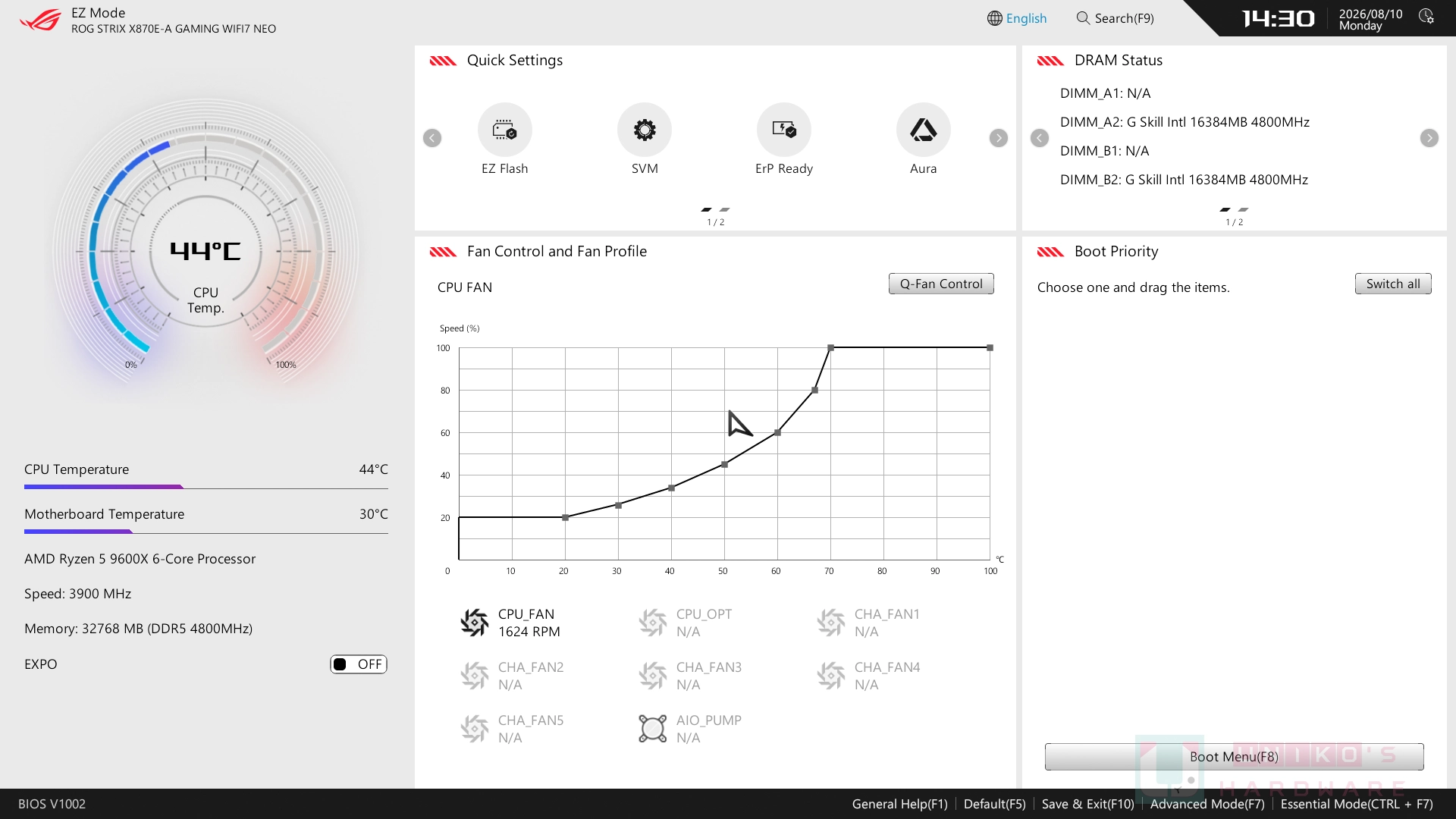Click the globe language icon
The height and width of the screenshot is (819, 1456).
tap(995, 18)
